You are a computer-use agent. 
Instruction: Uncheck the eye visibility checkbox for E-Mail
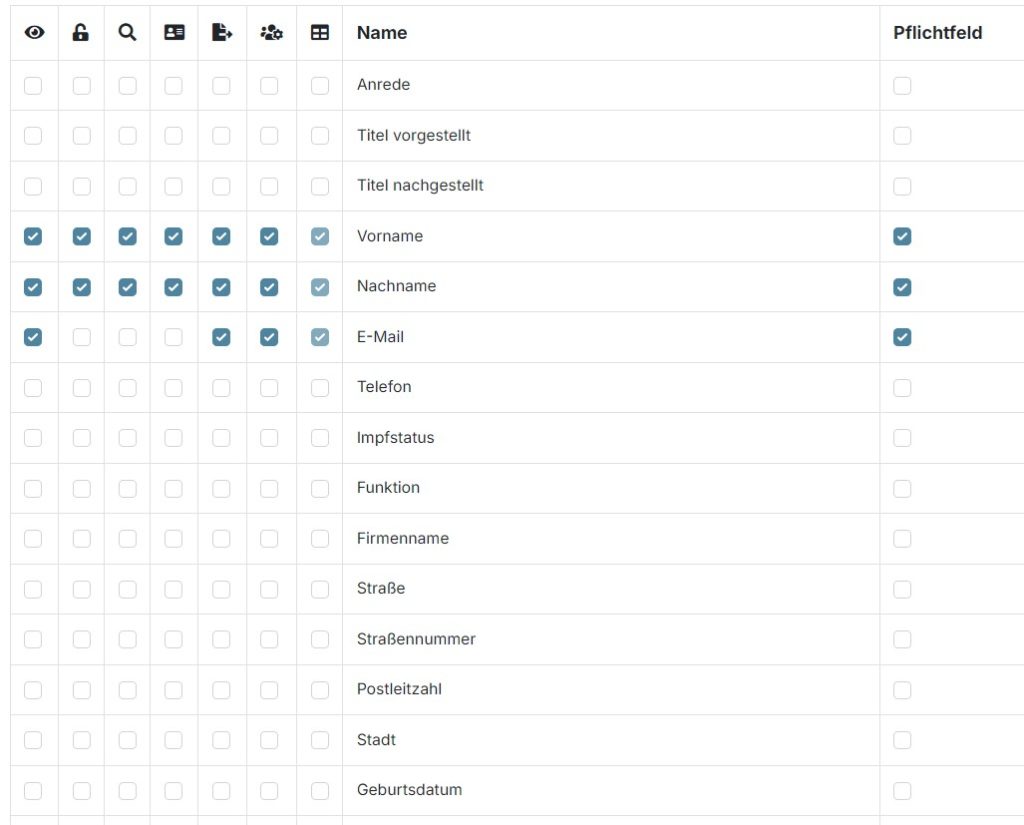[33, 338]
